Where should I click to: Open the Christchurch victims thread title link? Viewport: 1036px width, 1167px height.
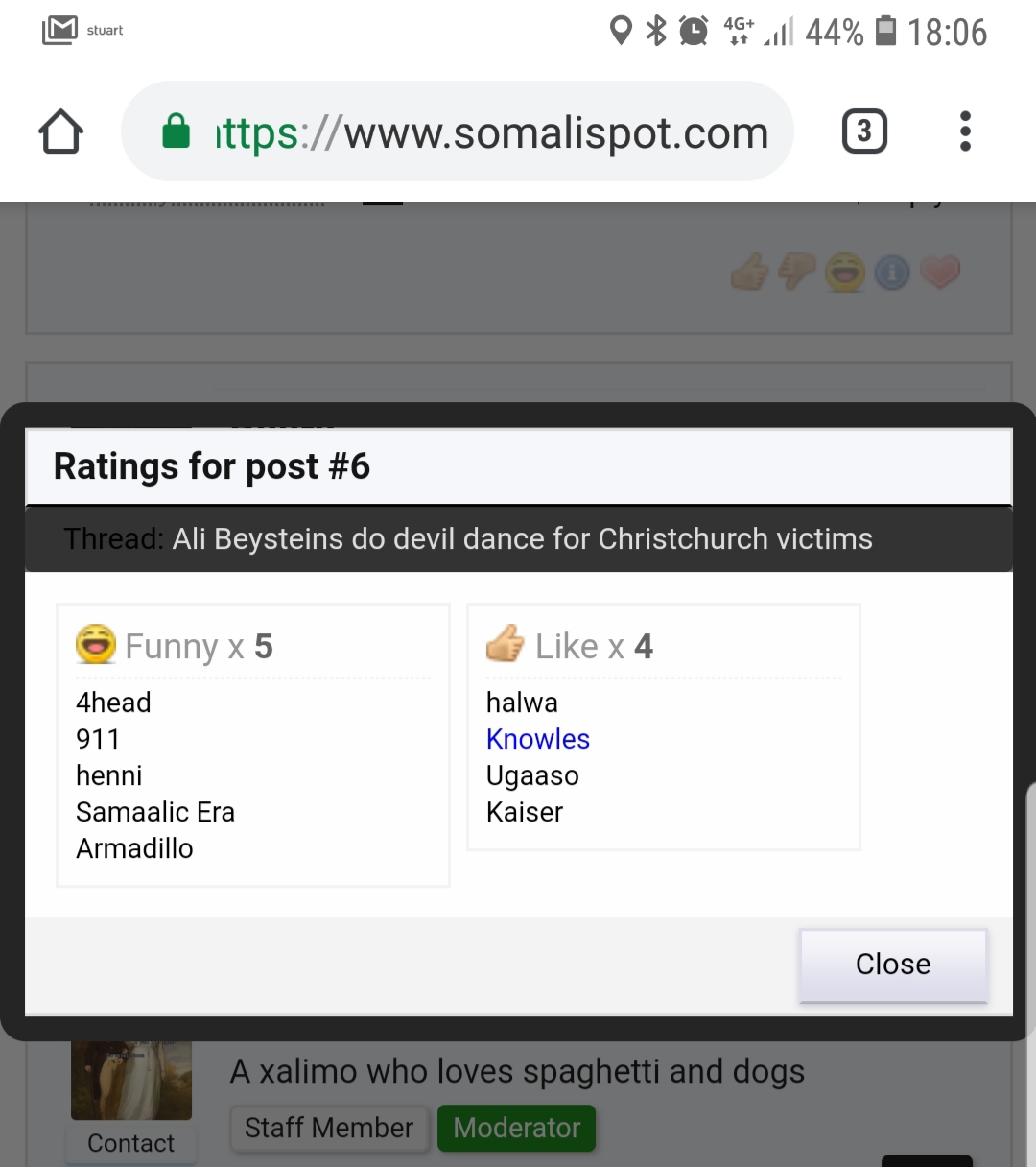(522, 539)
